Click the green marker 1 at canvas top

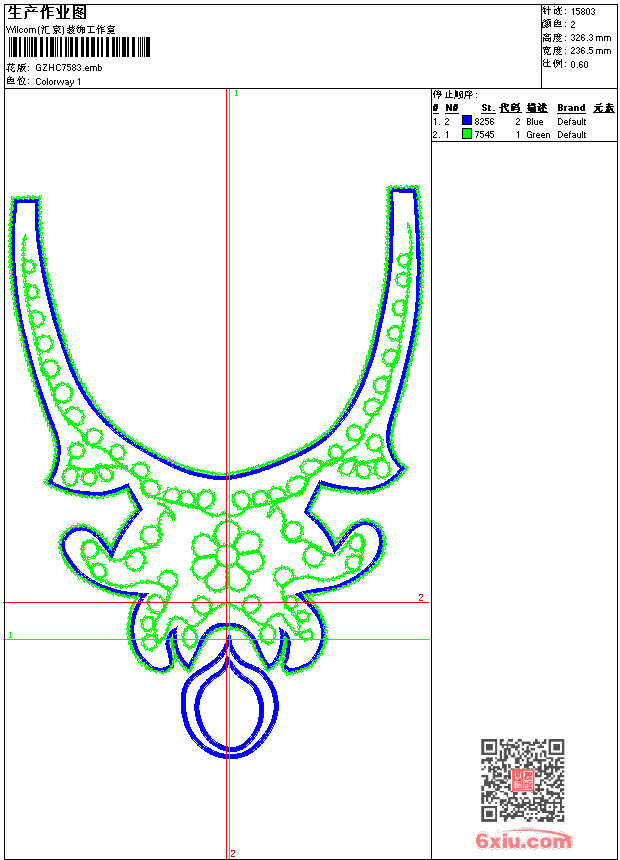[x=236, y=94]
